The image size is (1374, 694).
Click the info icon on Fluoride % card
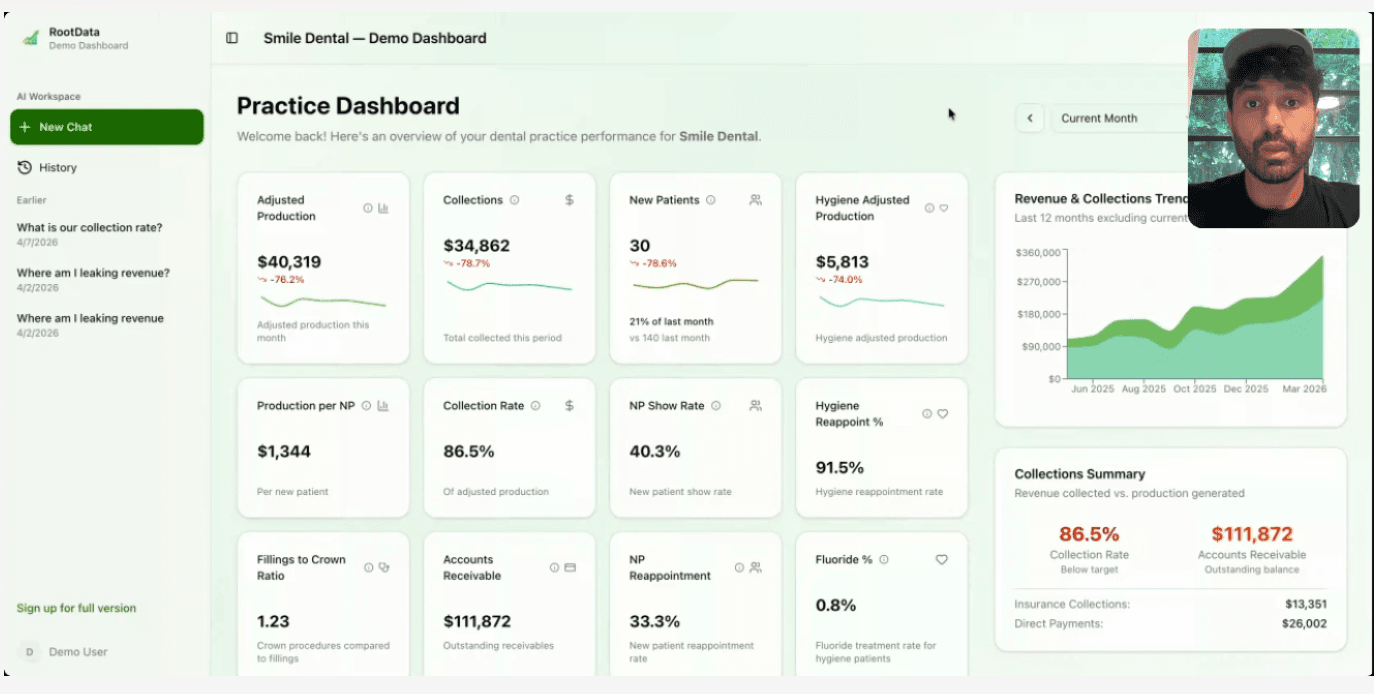[883, 560]
